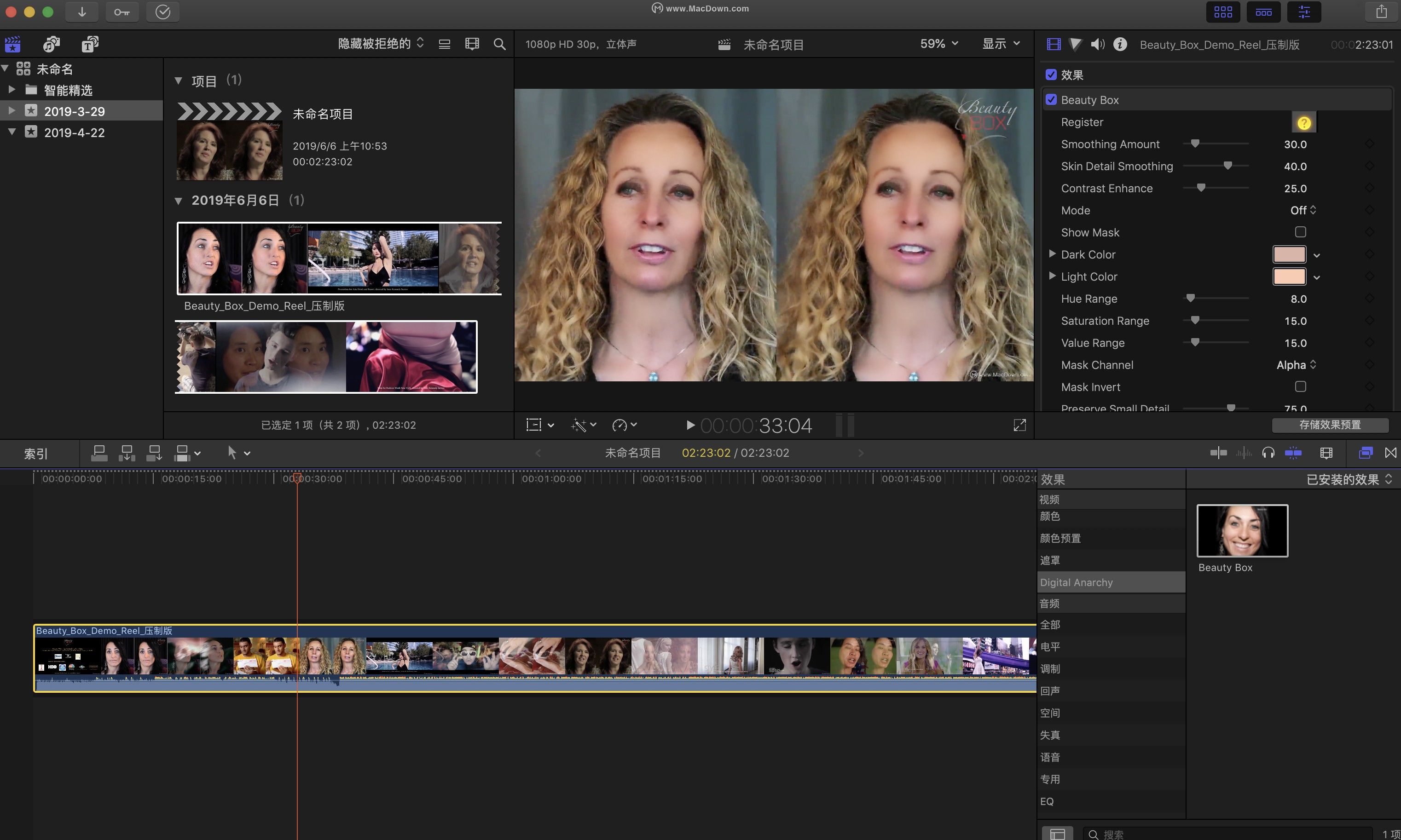Select the 颜色预置 effects category
Viewport: 1401px width, 840px height.
[1060, 538]
